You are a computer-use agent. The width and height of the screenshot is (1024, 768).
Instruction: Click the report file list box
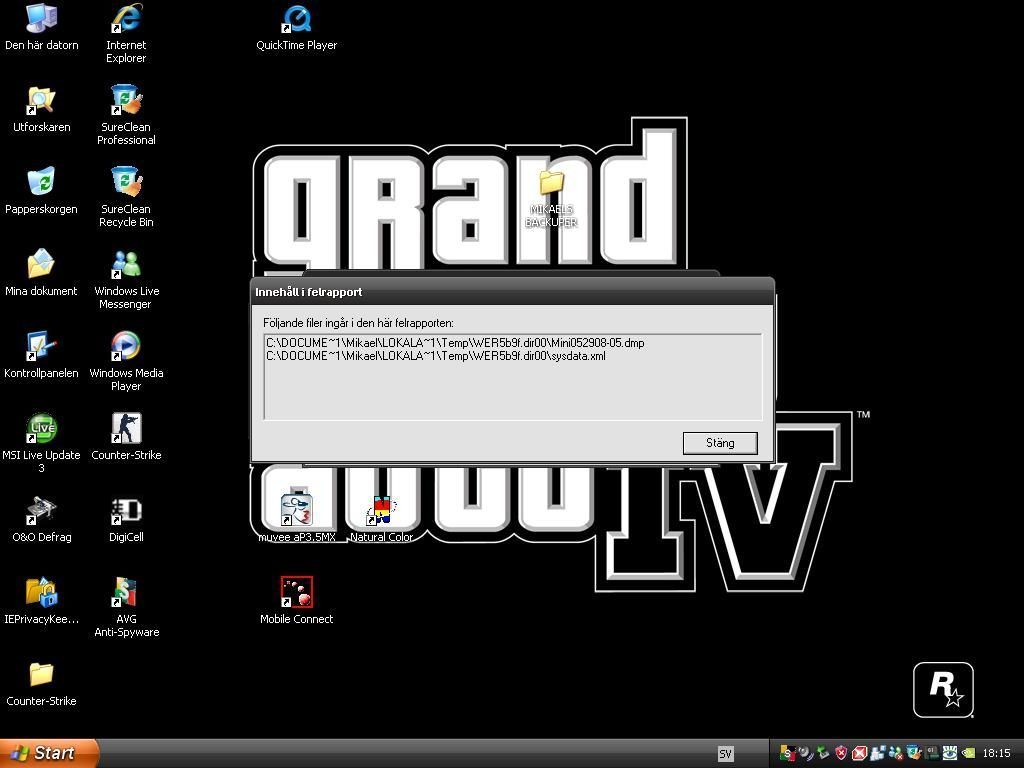[513, 377]
